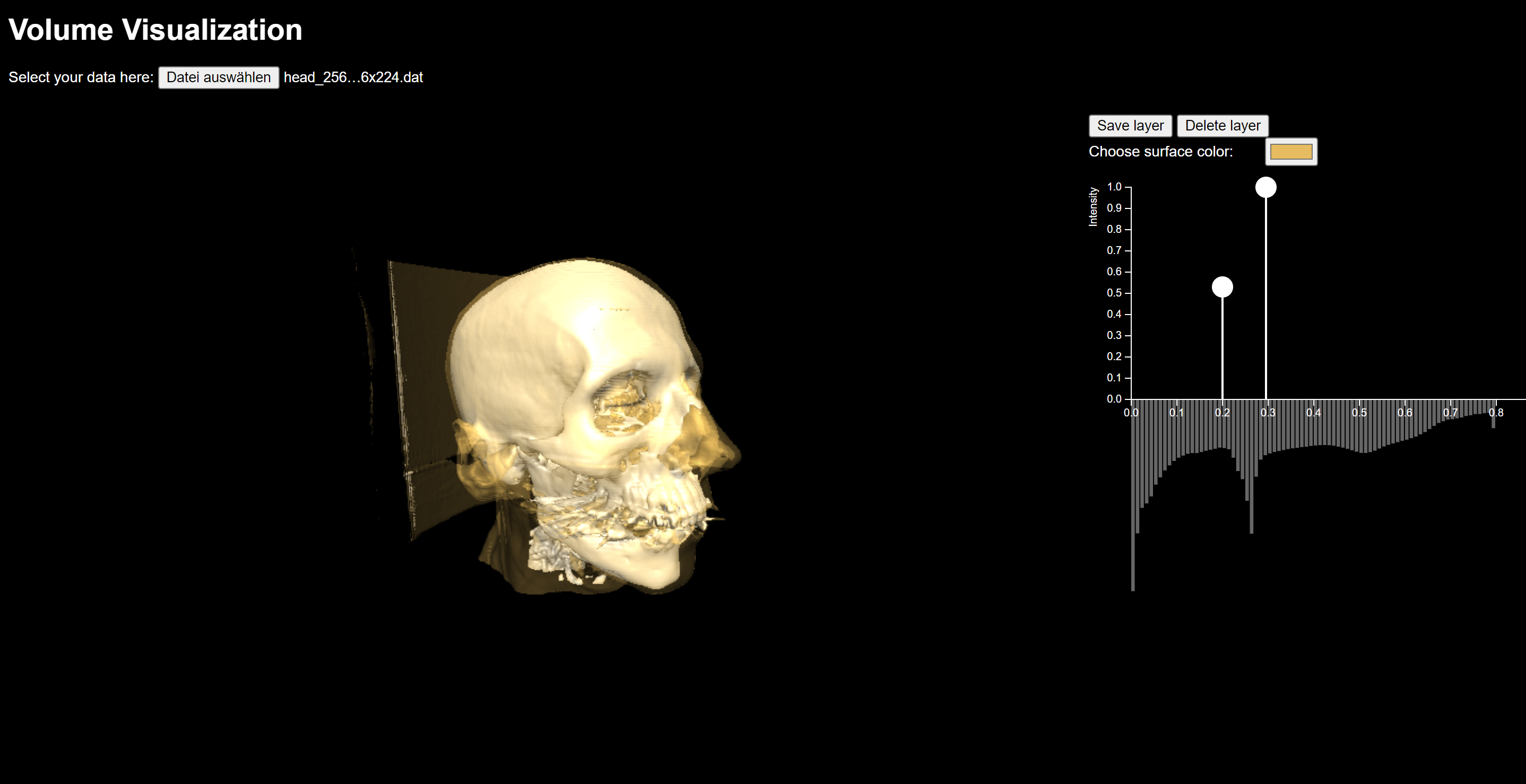Screen dimensions: 1526x784
Task: Click the histogram spike bar near density 0.27
Action: pyautogui.click(x=1251, y=467)
